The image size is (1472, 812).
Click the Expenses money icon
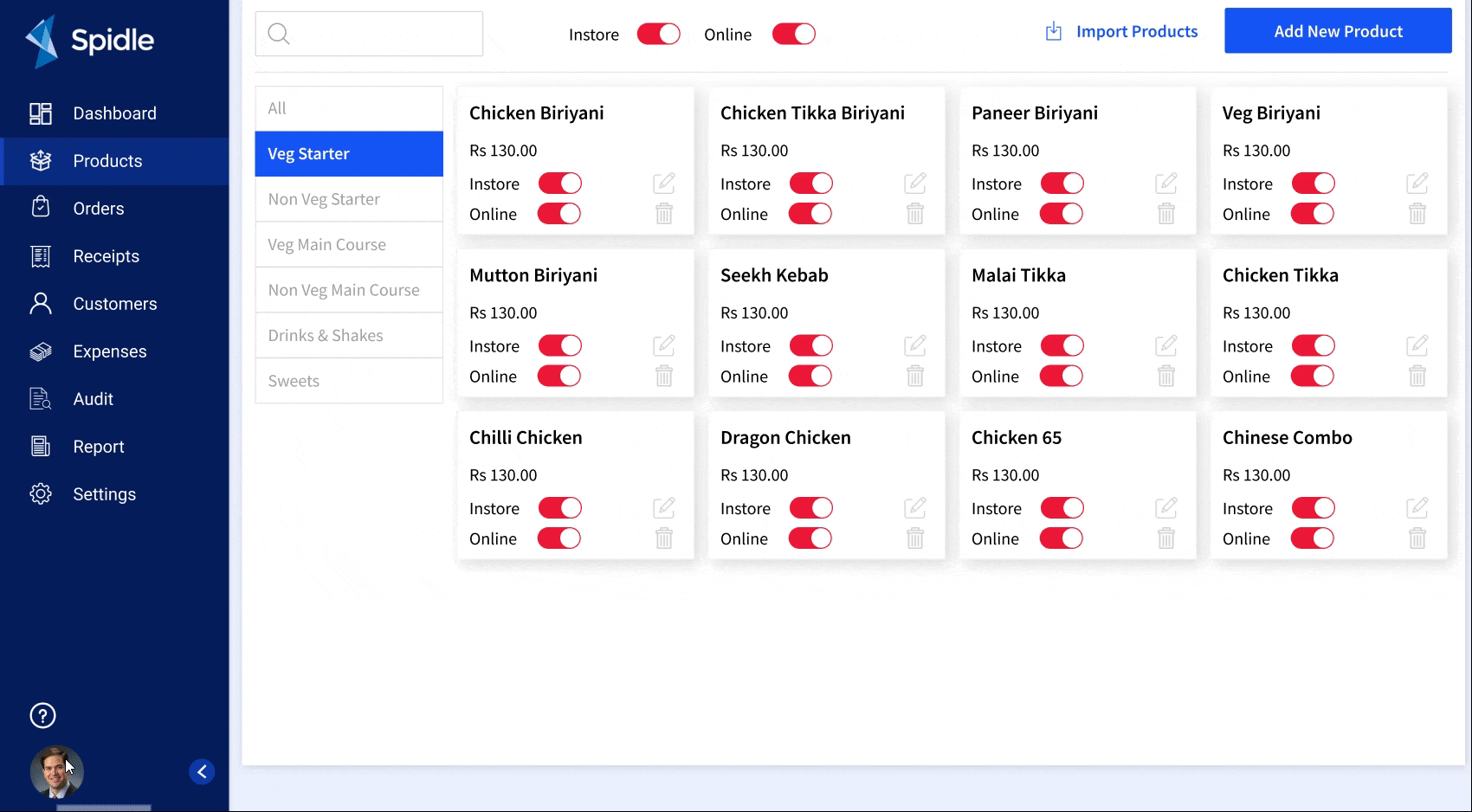41,351
